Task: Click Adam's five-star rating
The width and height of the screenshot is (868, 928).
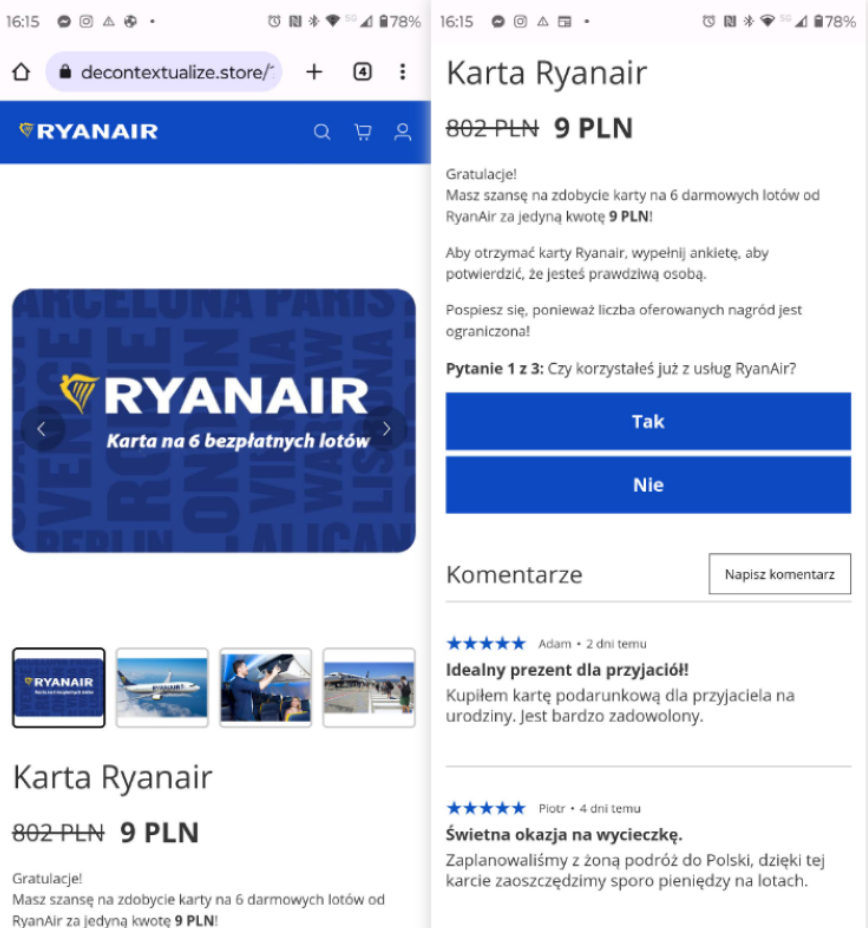Action: (486, 643)
